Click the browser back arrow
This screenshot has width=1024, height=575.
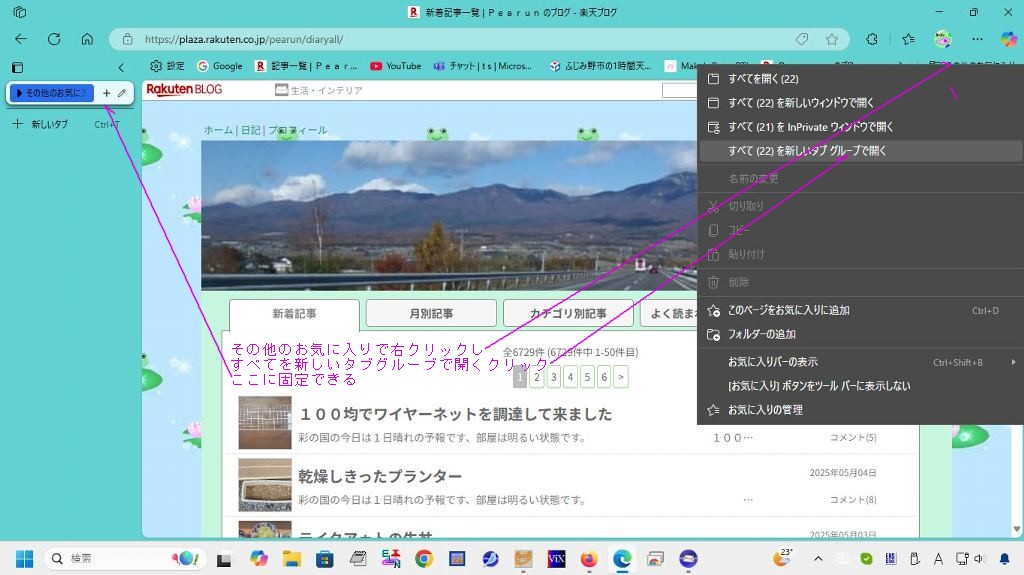click(21, 39)
